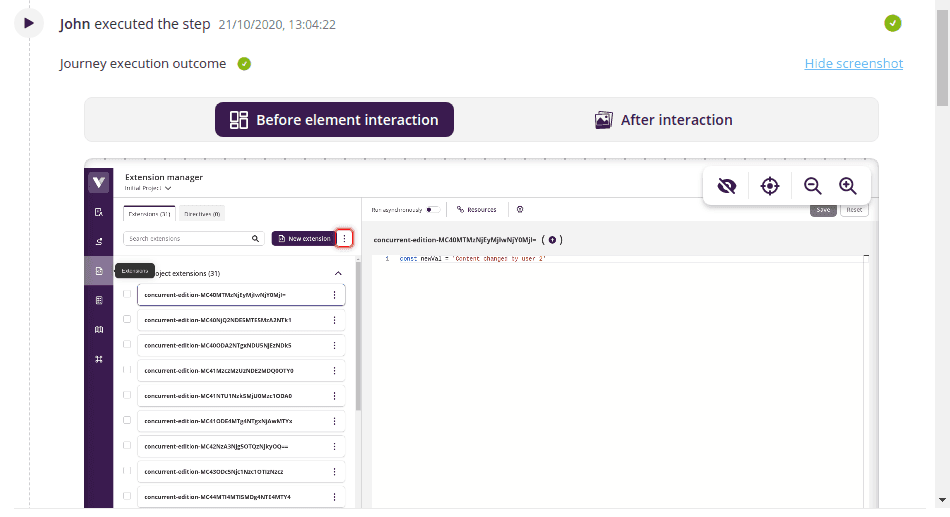Image resolution: width=950 pixels, height=517 pixels.
Task: Click the add-parameter plus icon in parentheses
Action: [x=552, y=240]
